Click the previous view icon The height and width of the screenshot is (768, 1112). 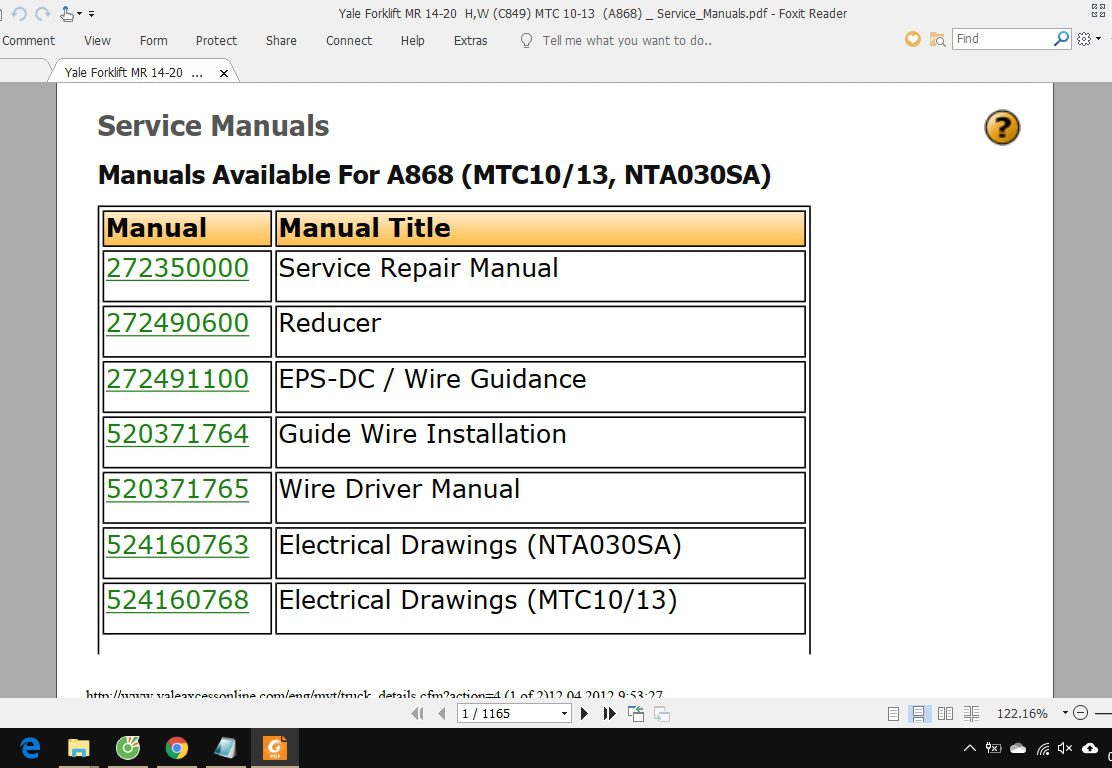click(x=636, y=713)
